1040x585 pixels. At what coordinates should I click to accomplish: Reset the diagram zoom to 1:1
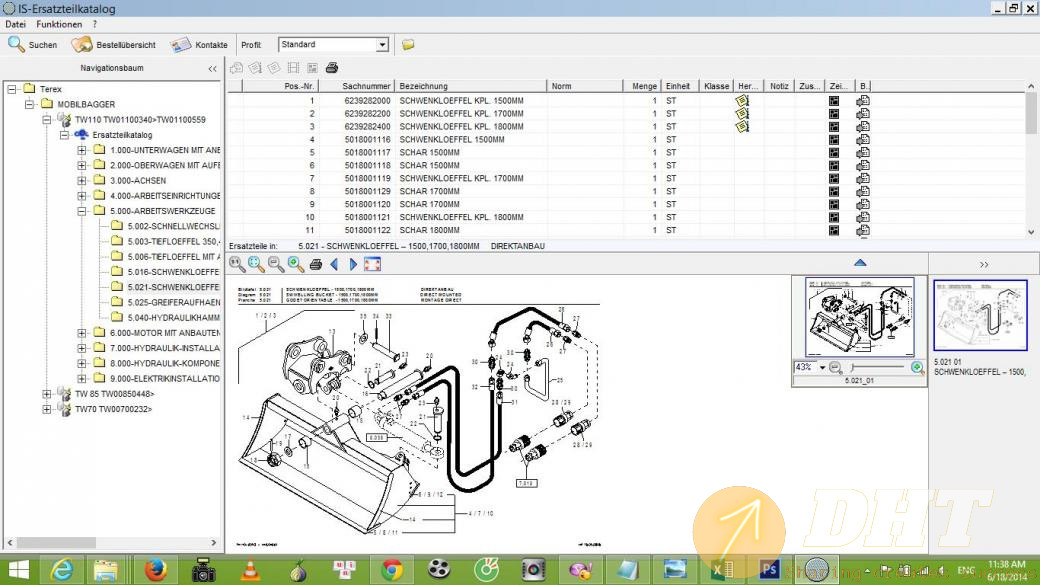click(237, 264)
